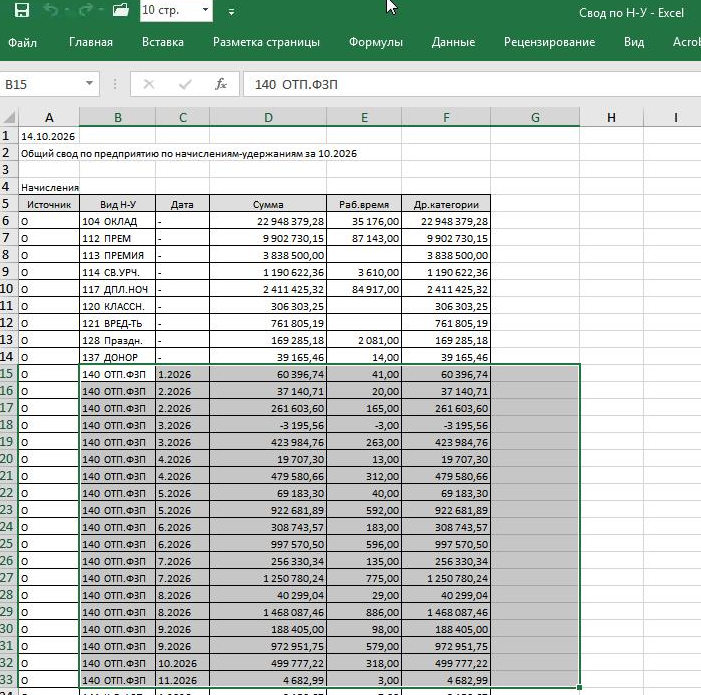701x695 pixels.
Task: Switch to the Данные ribbon tab
Action: tap(453, 42)
